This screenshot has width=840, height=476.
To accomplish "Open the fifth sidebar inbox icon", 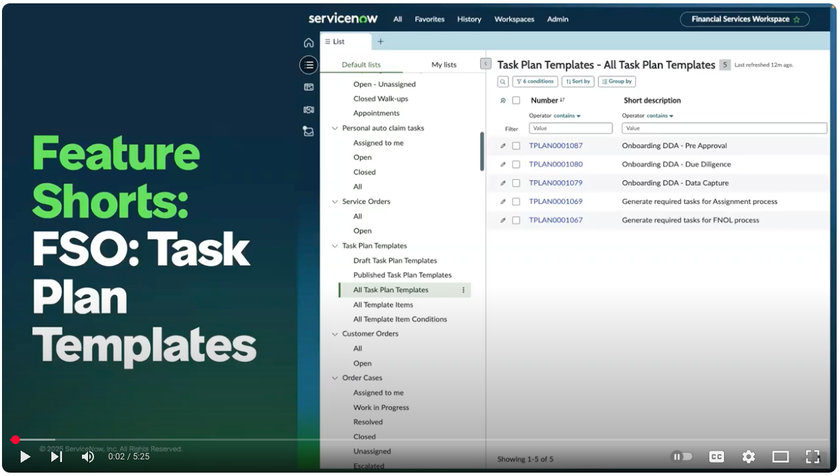I will point(309,131).
